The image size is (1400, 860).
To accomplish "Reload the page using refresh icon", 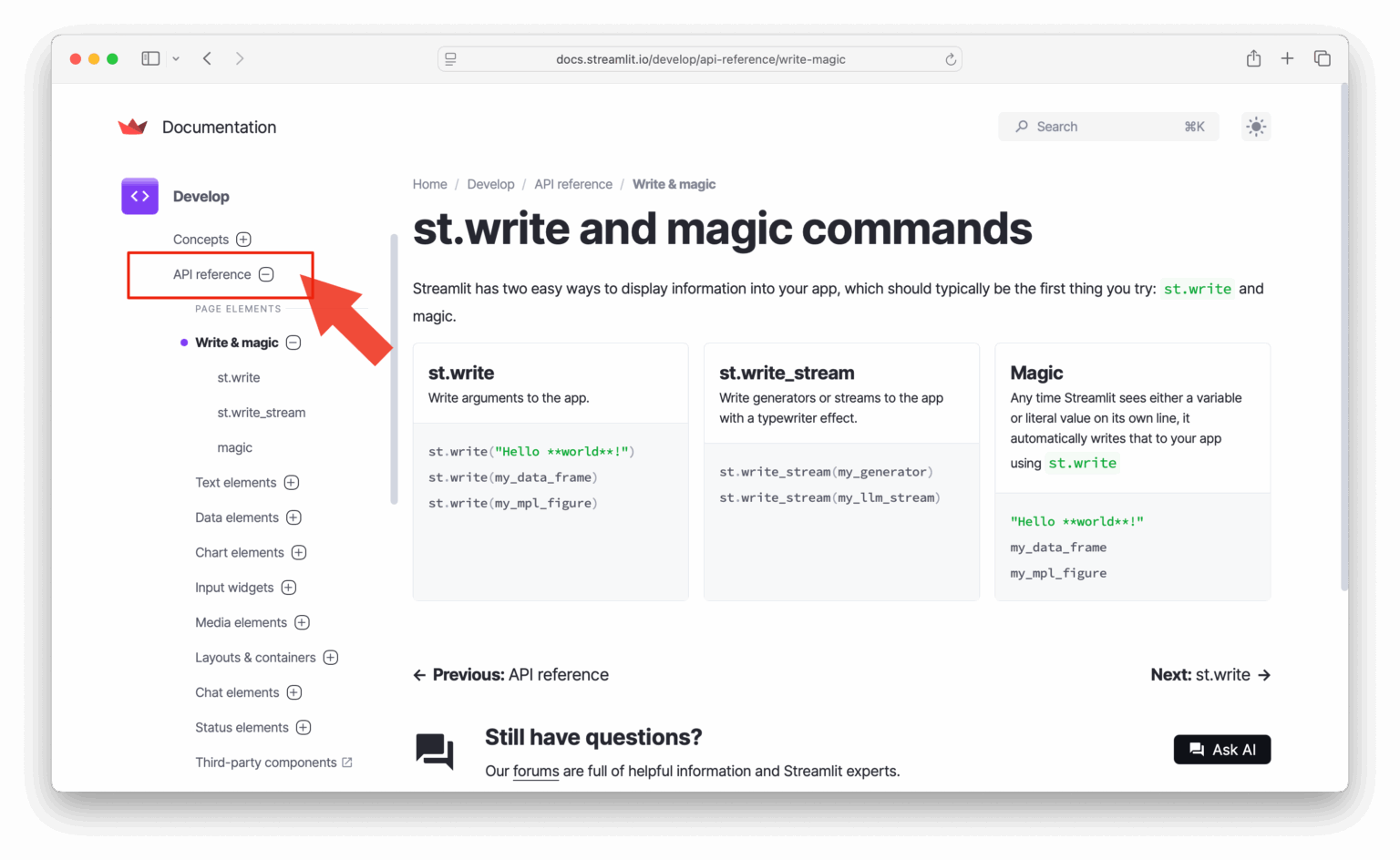I will (950, 59).
